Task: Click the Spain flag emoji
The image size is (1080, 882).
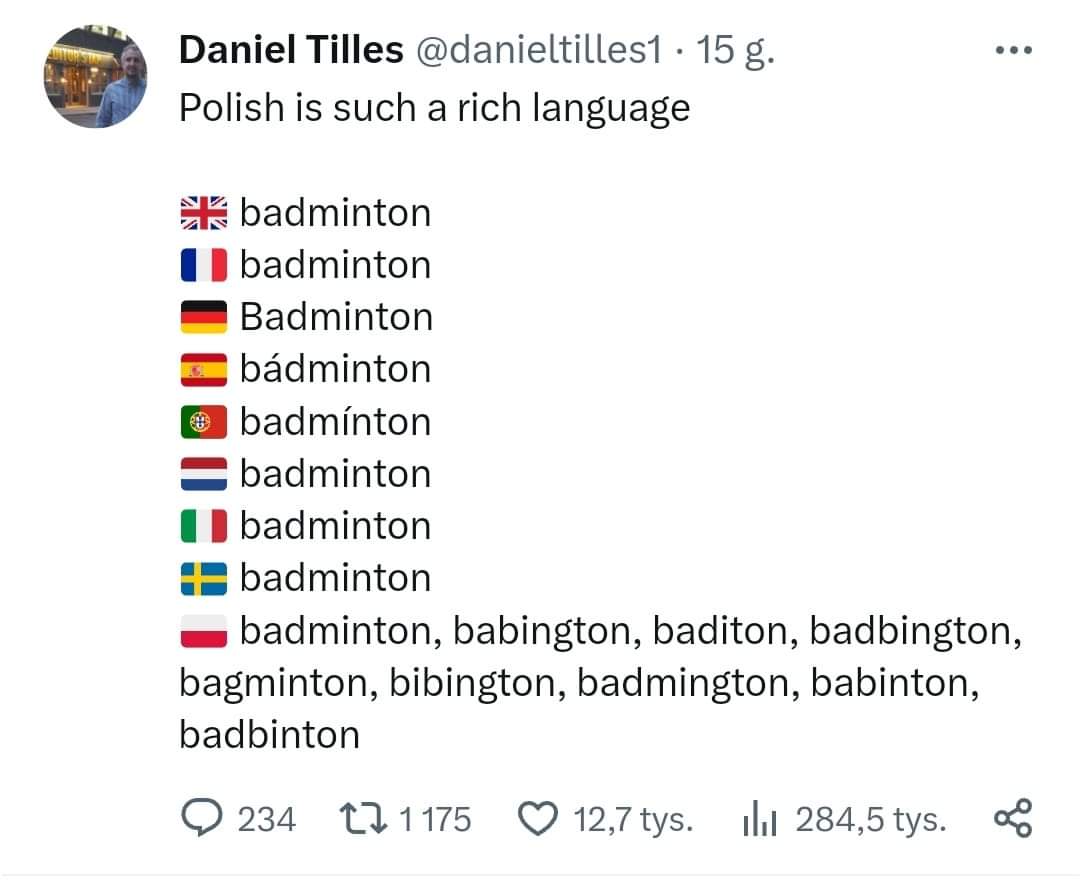Action: [204, 370]
